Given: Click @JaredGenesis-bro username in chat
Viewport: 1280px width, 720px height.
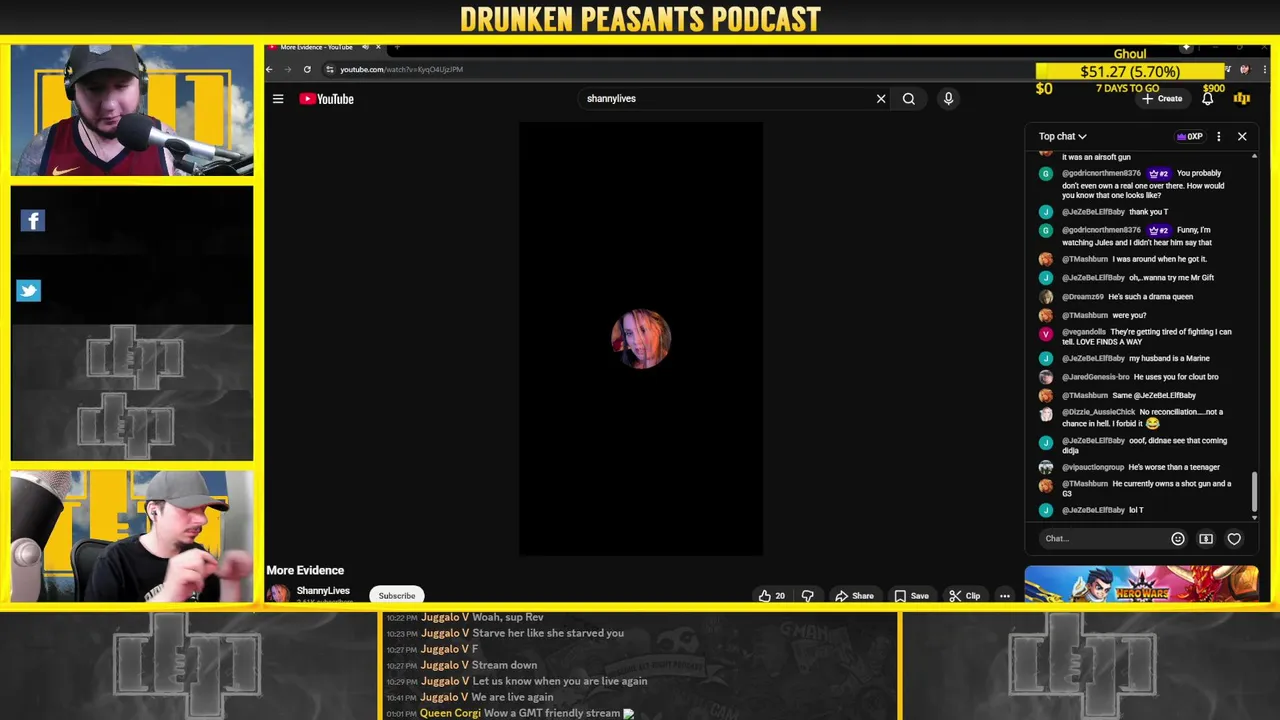Looking at the screenshot, I should (x=1095, y=377).
